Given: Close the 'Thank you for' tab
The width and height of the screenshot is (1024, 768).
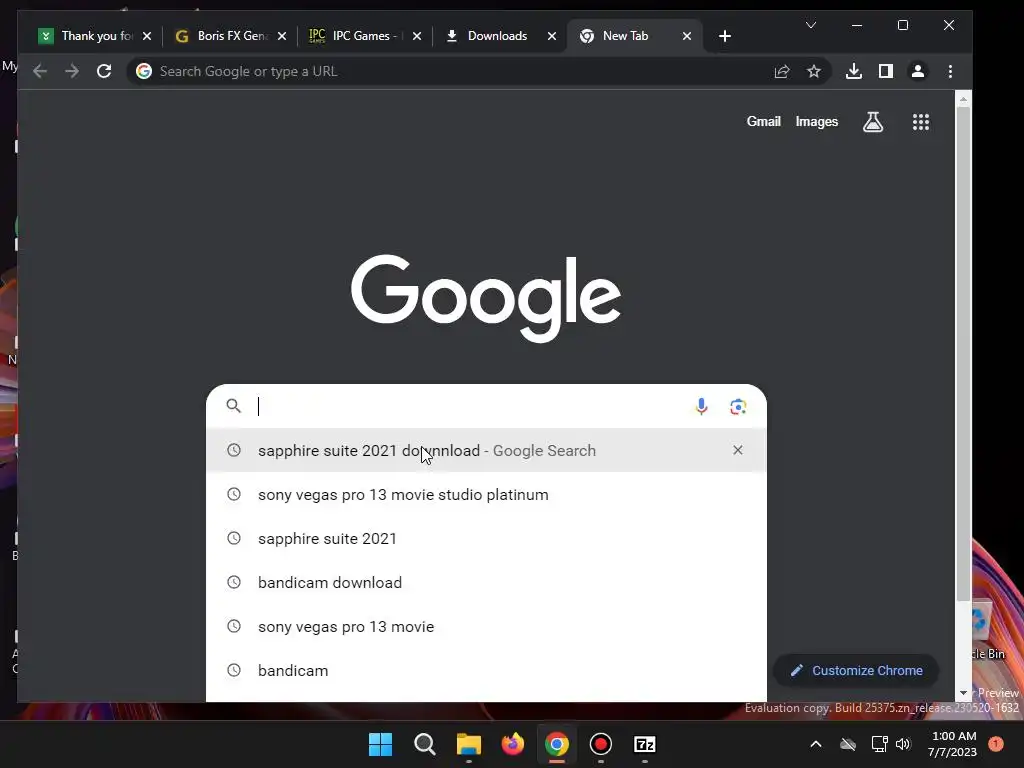Looking at the screenshot, I should click(x=147, y=36).
